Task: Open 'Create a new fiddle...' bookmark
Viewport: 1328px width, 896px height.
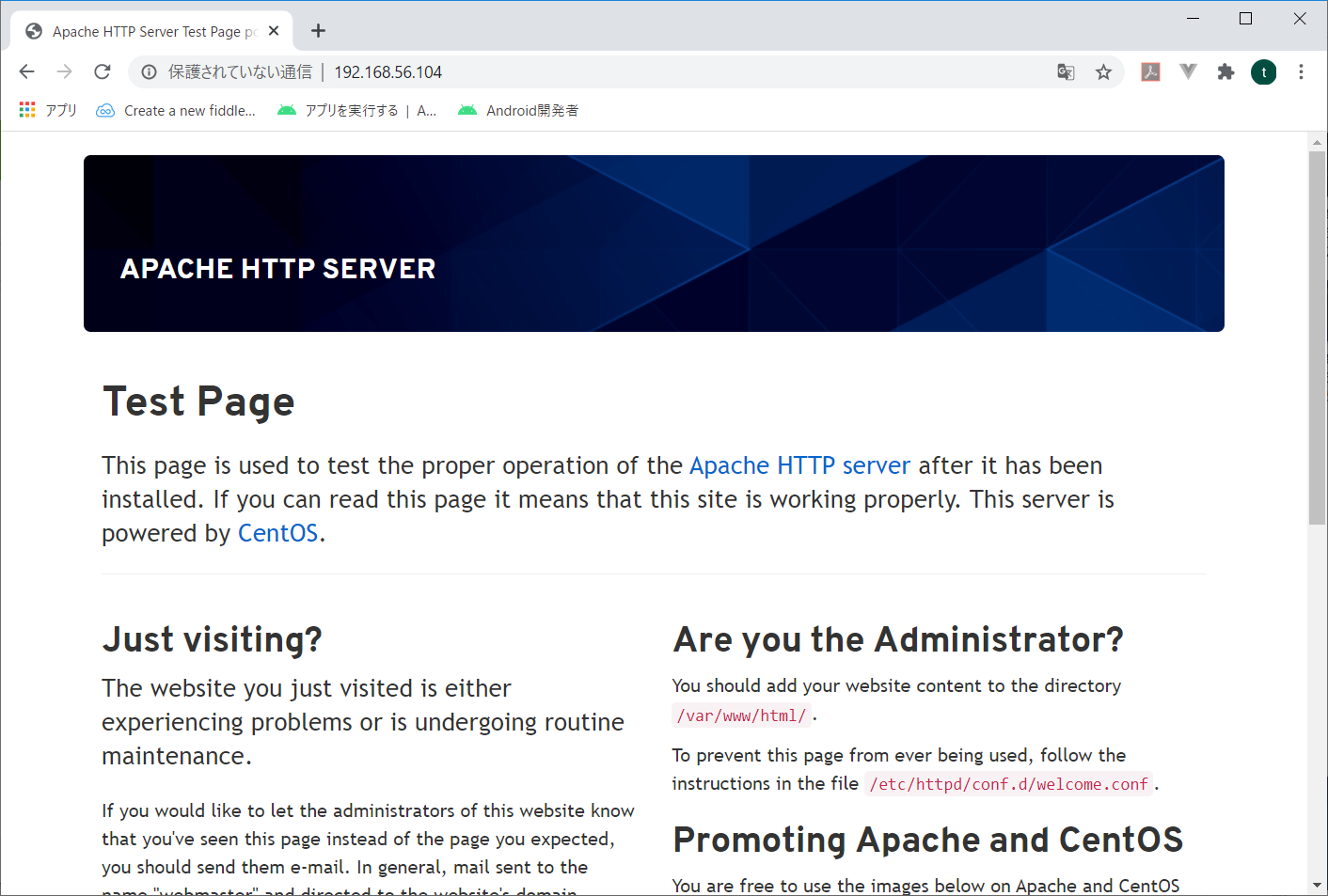Action: [176, 110]
